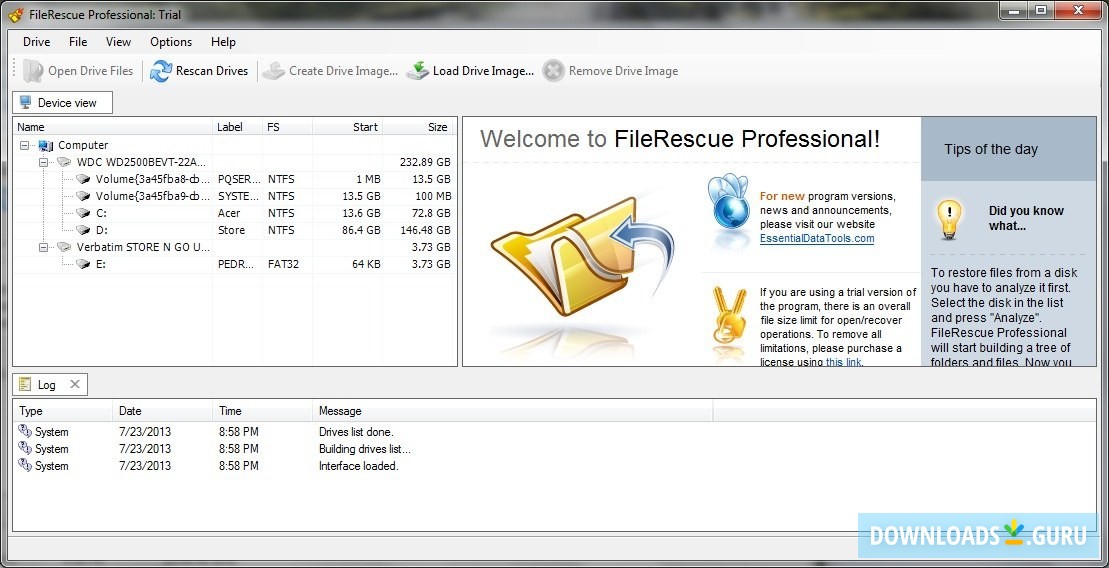Click the Log tab notepad icon
Screen dimensions: 1109x568
25,384
